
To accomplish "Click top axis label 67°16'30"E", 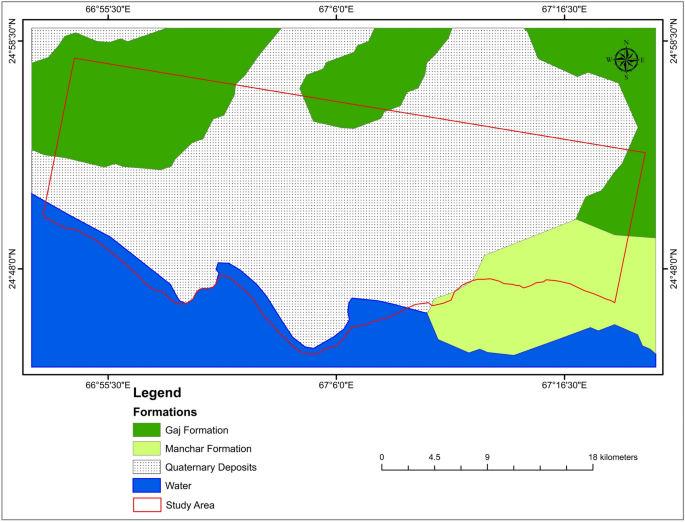I will coord(564,9).
